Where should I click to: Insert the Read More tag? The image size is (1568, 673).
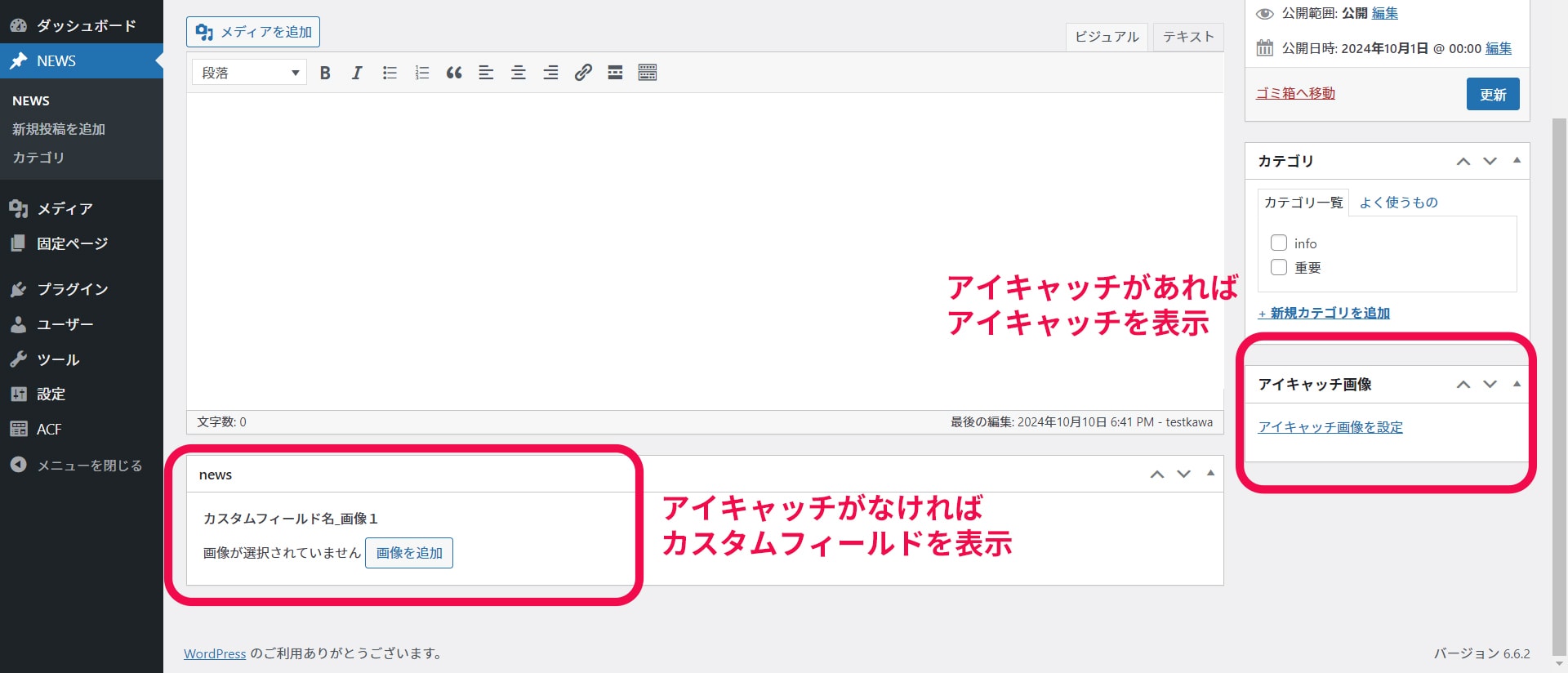click(615, 73)
